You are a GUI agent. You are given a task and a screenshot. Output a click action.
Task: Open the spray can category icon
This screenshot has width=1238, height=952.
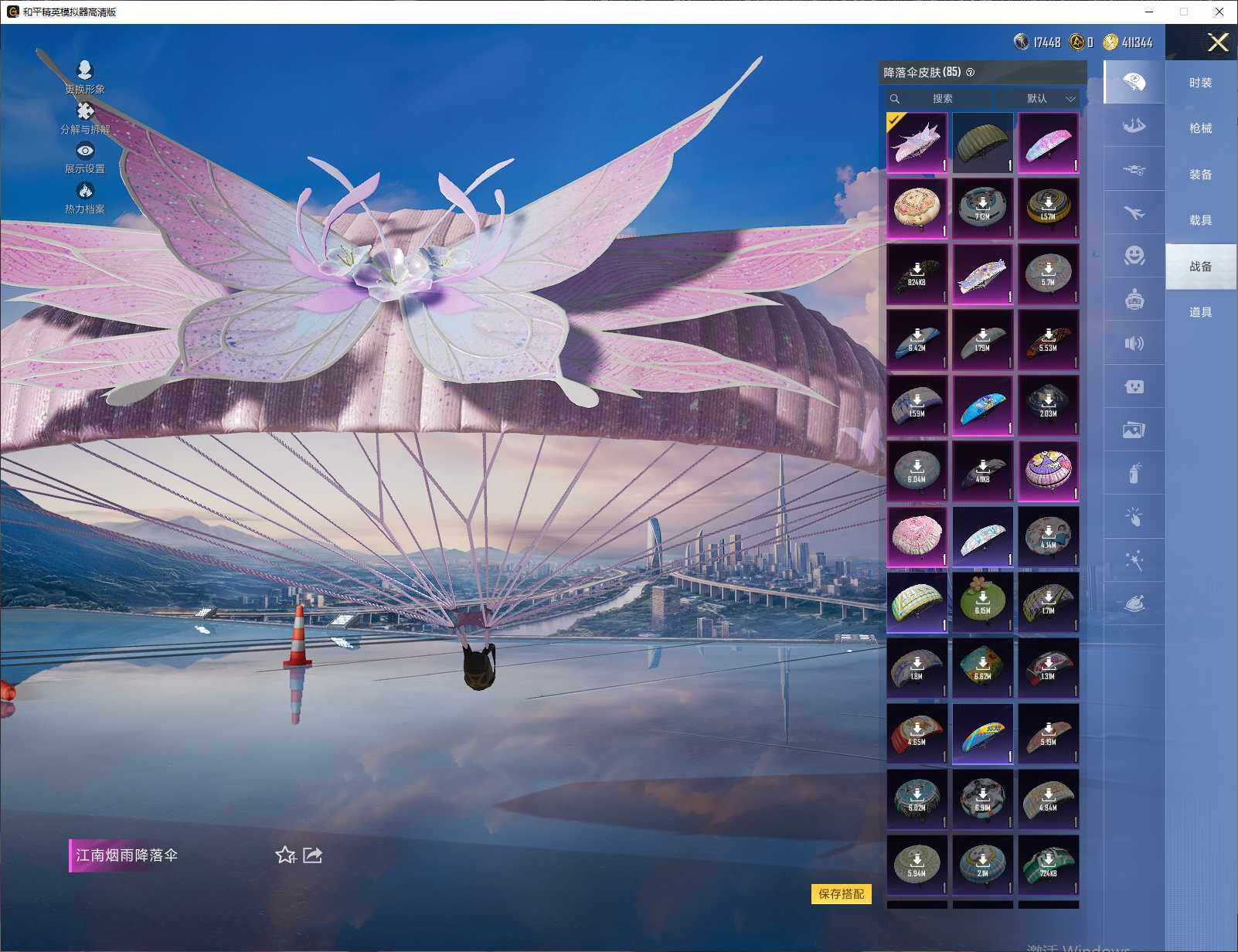click(x=1134, y=473)
